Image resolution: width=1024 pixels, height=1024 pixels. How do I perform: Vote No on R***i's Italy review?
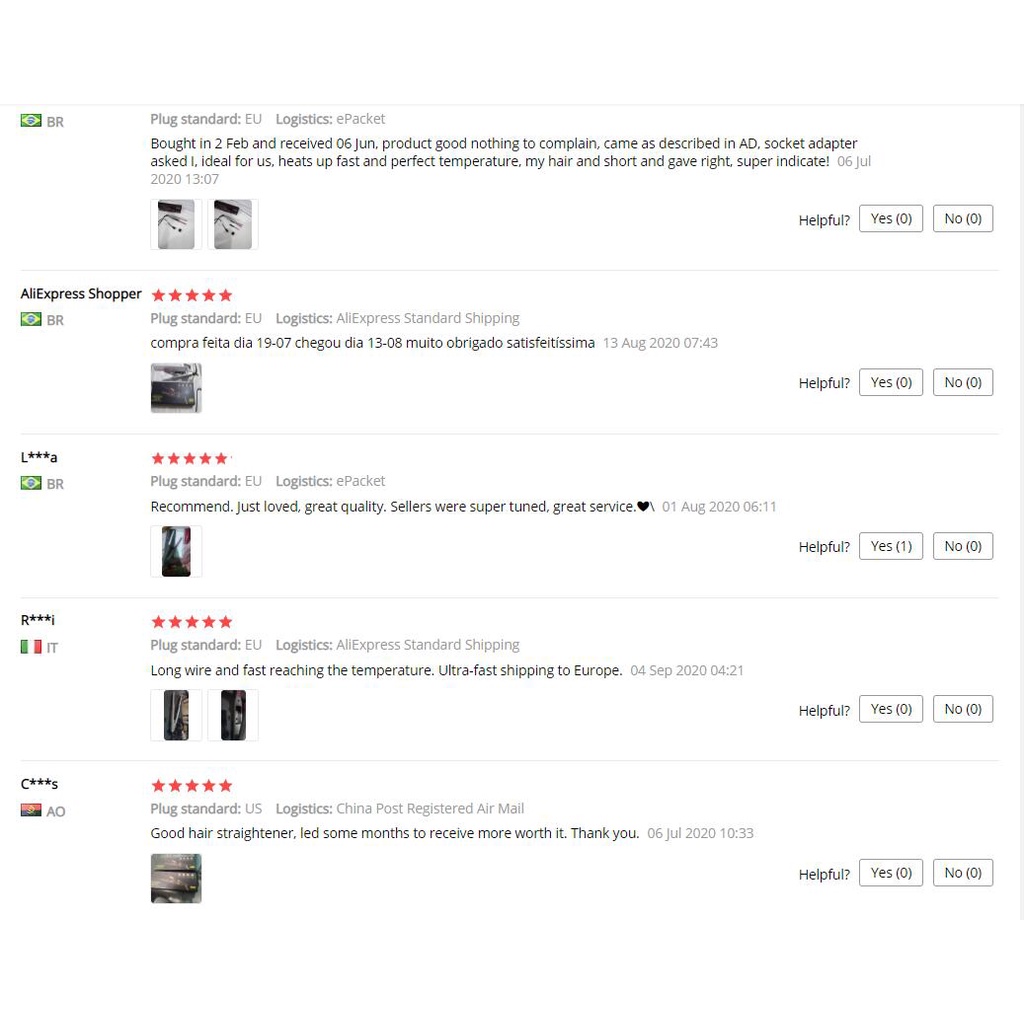(963, 709)
